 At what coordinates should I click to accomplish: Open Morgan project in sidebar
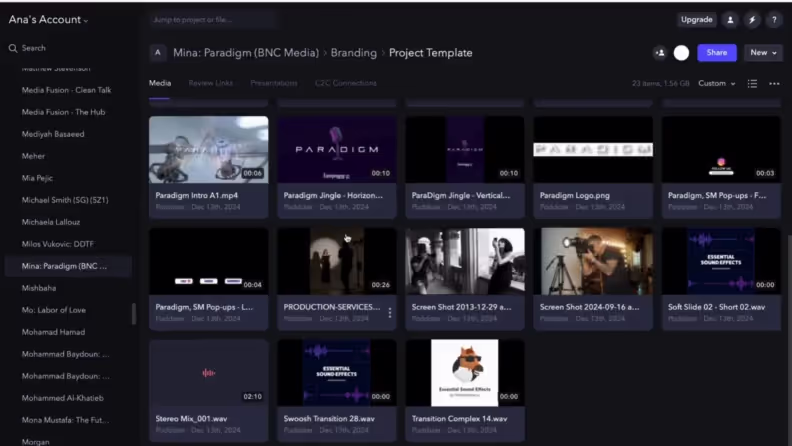[x=35, y=441]
